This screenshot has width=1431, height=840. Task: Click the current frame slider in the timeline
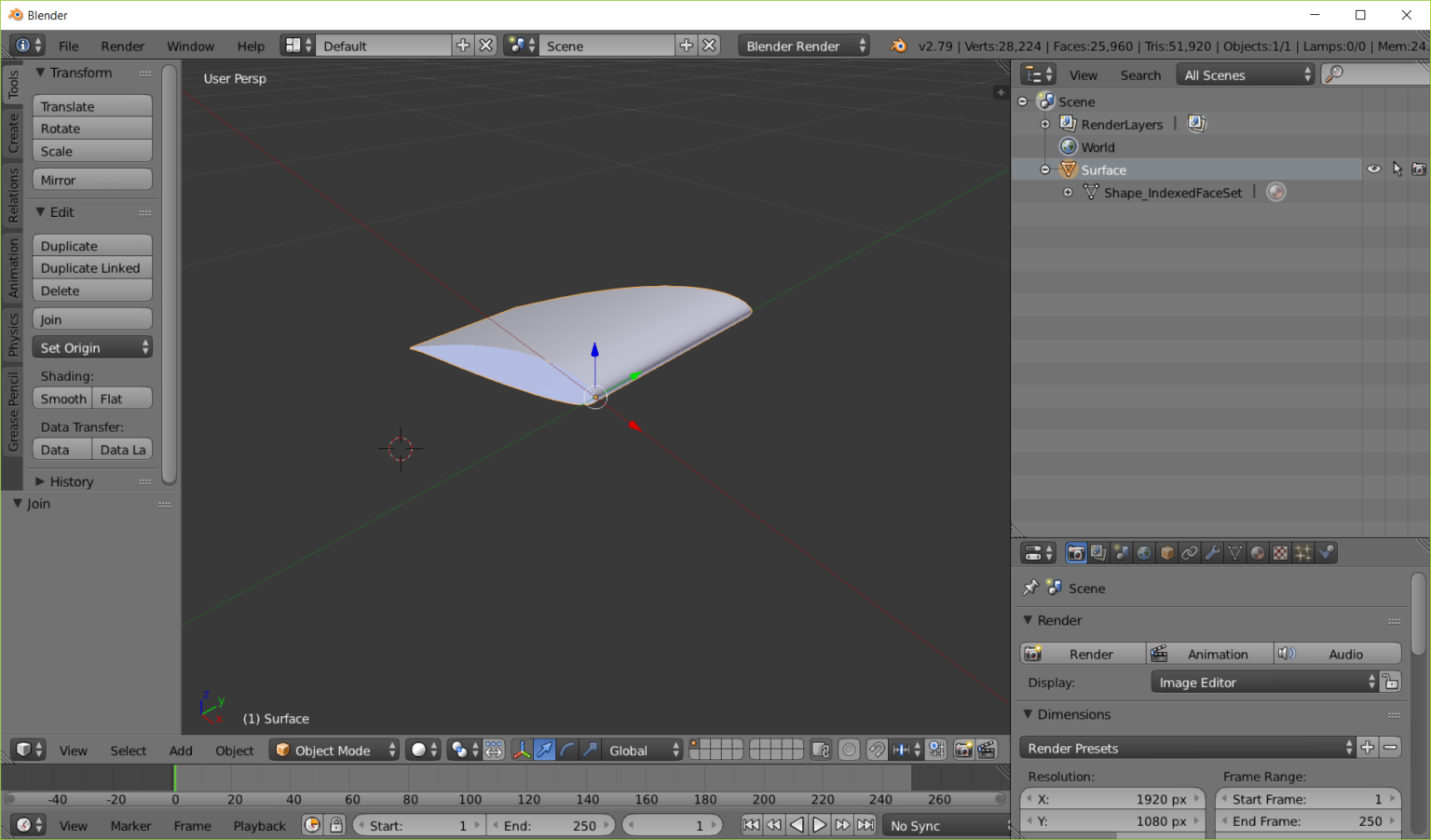673,824
